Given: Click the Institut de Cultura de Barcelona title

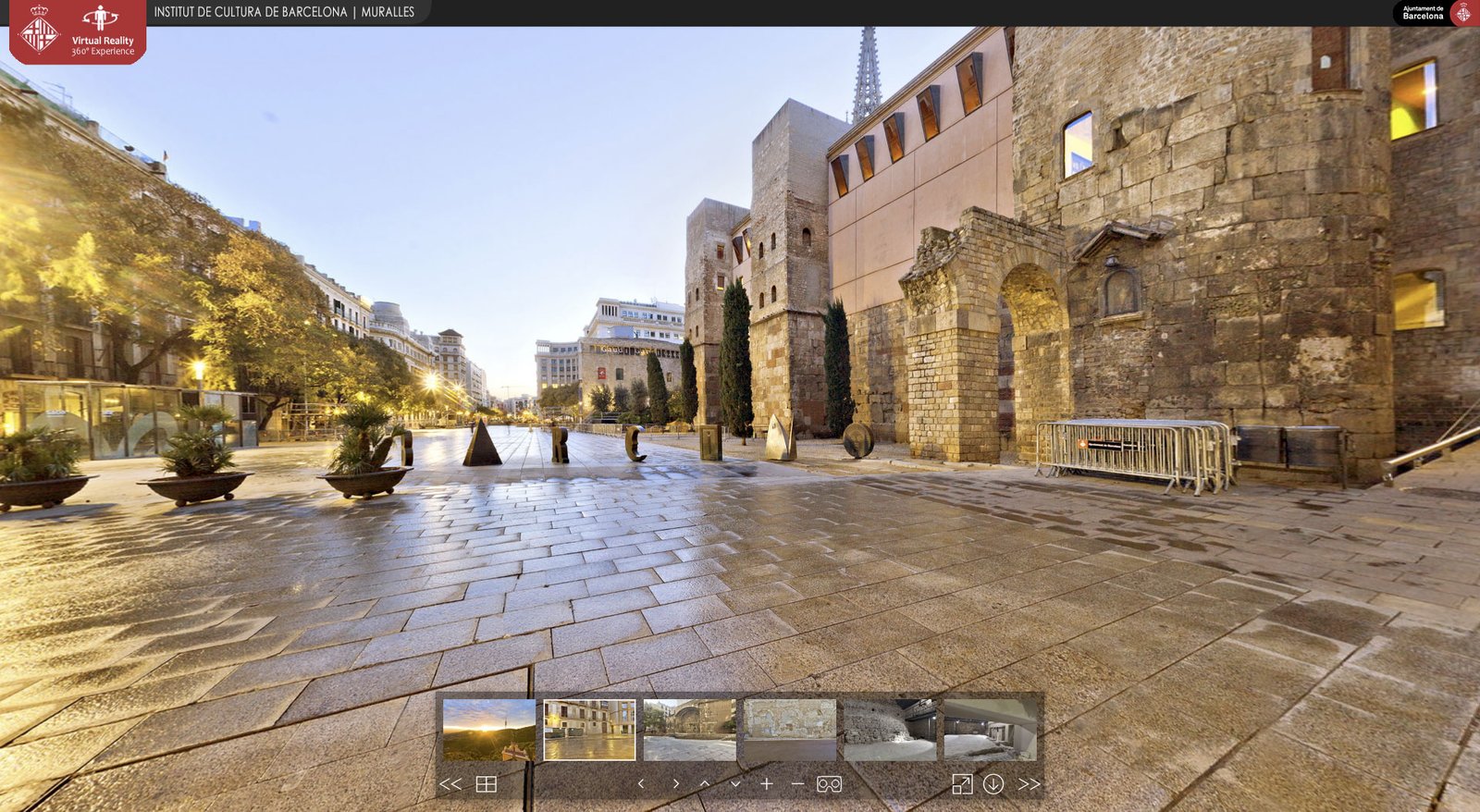Looking at the screenshot, I should click(284, 12).
